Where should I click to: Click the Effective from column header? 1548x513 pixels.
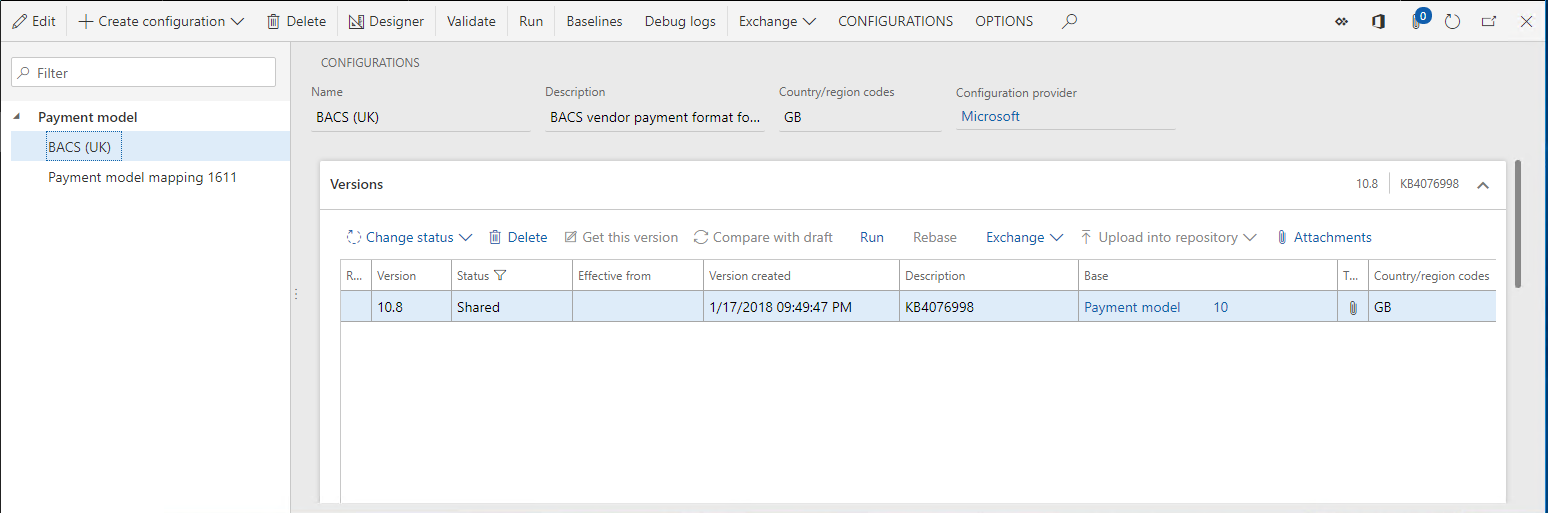point(637,276)
